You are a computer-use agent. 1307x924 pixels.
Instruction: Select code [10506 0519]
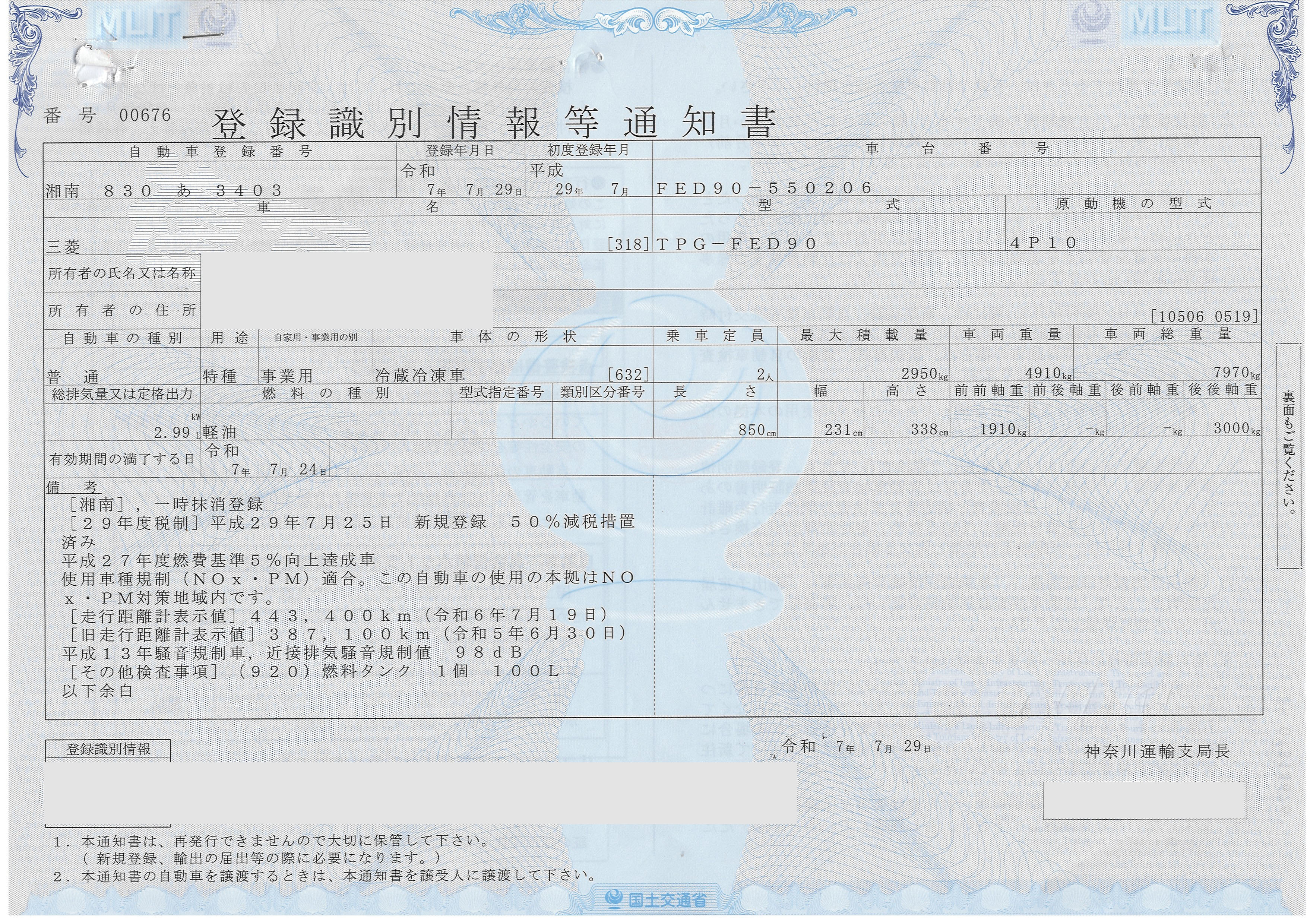click(1204, 316)
